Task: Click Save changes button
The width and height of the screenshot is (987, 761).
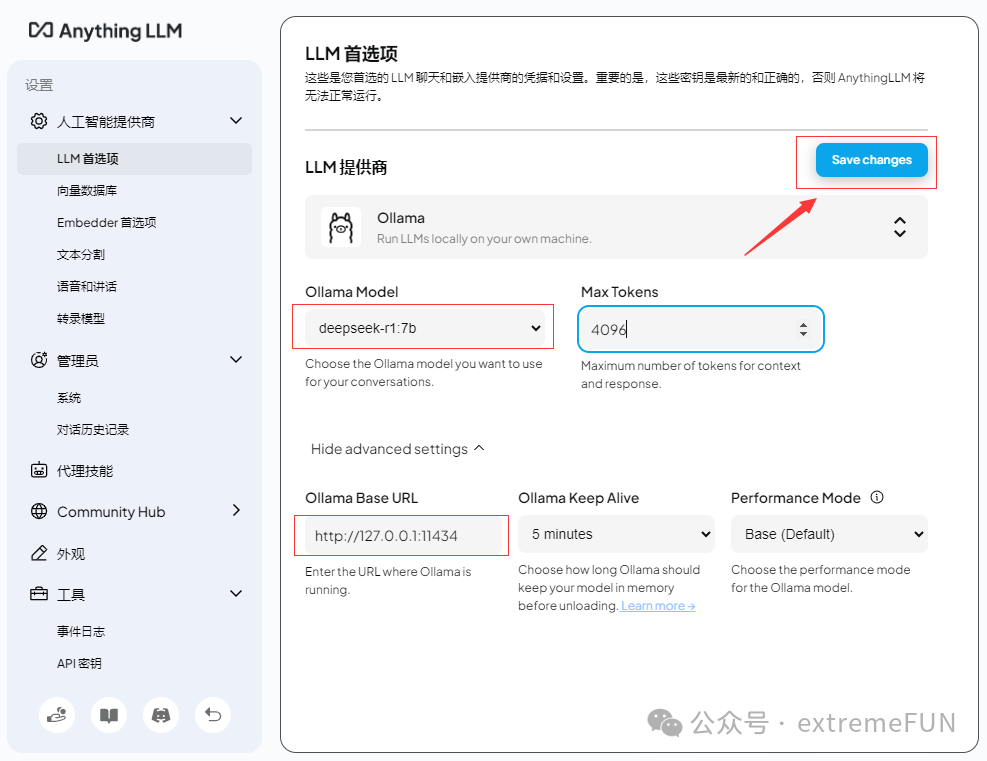Action: tap(872, 160)
